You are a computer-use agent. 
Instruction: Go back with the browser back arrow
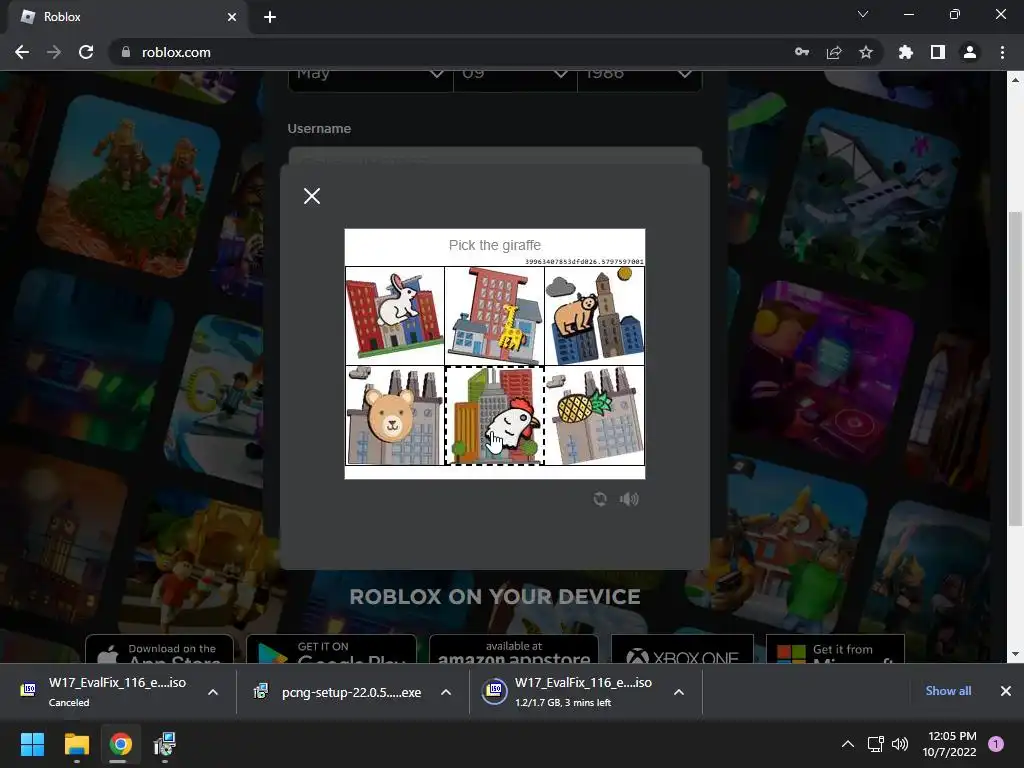[x=22, y=52]
